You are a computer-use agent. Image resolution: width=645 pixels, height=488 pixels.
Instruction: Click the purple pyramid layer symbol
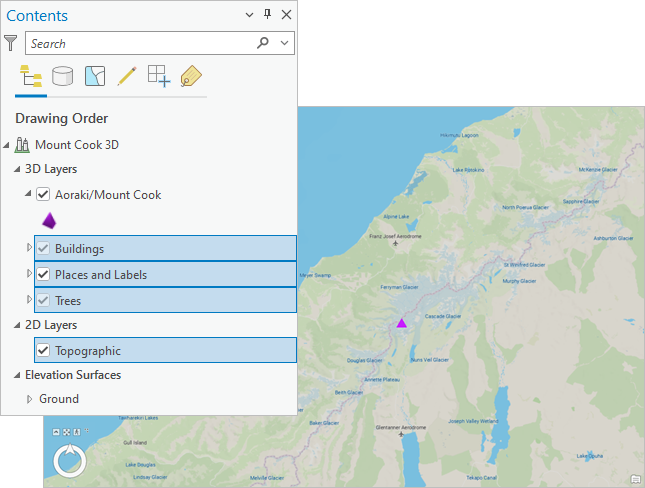tap(48, 221)
